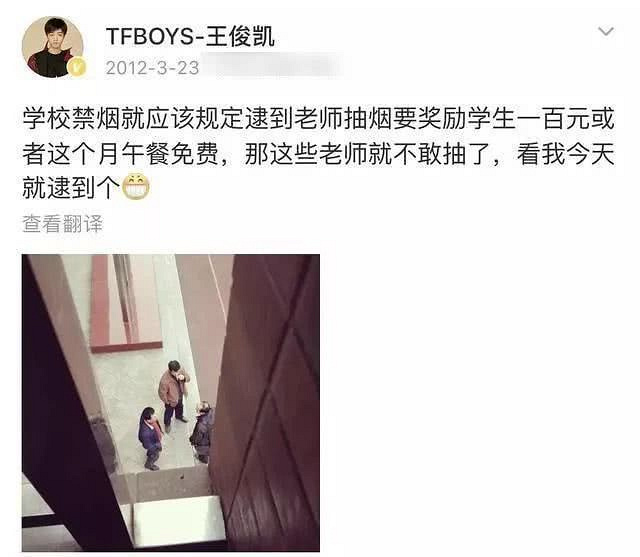640x557 pixels.
Task: Click the post line starting 者这个月午餐免费
Action: (318, 154)
